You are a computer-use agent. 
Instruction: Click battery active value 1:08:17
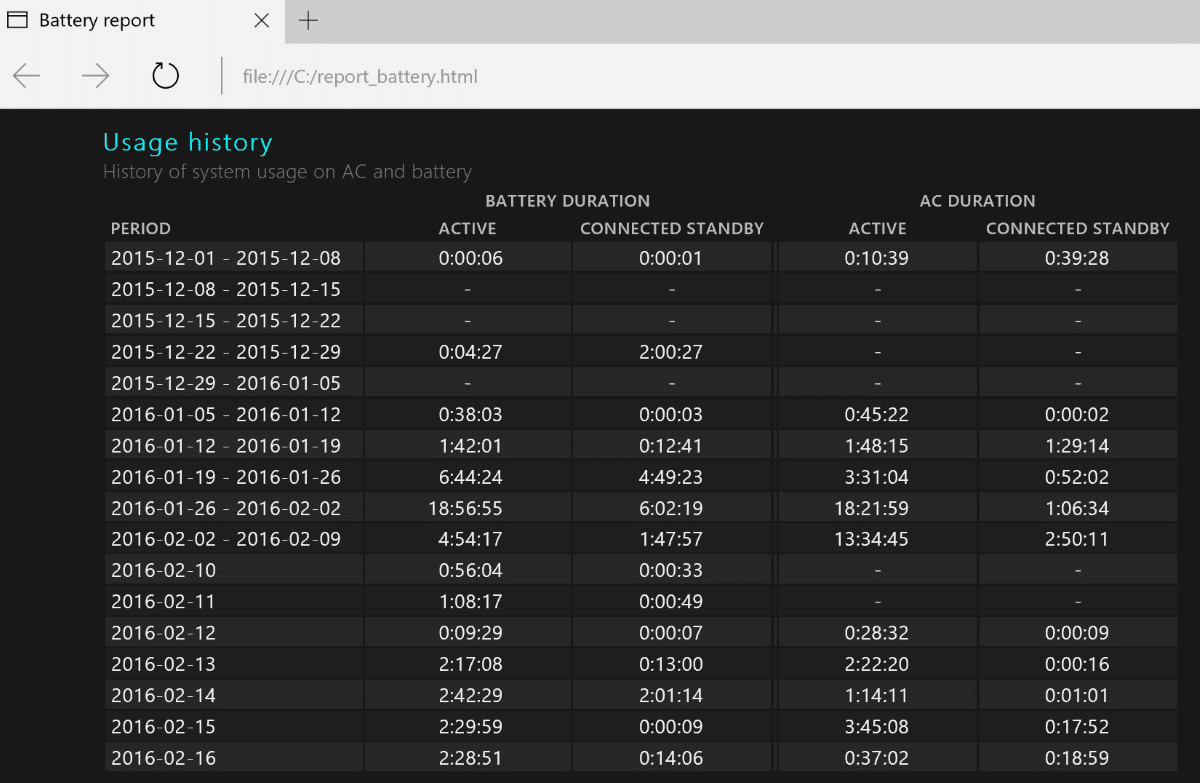pyautogui.click(x=471, y=602)
